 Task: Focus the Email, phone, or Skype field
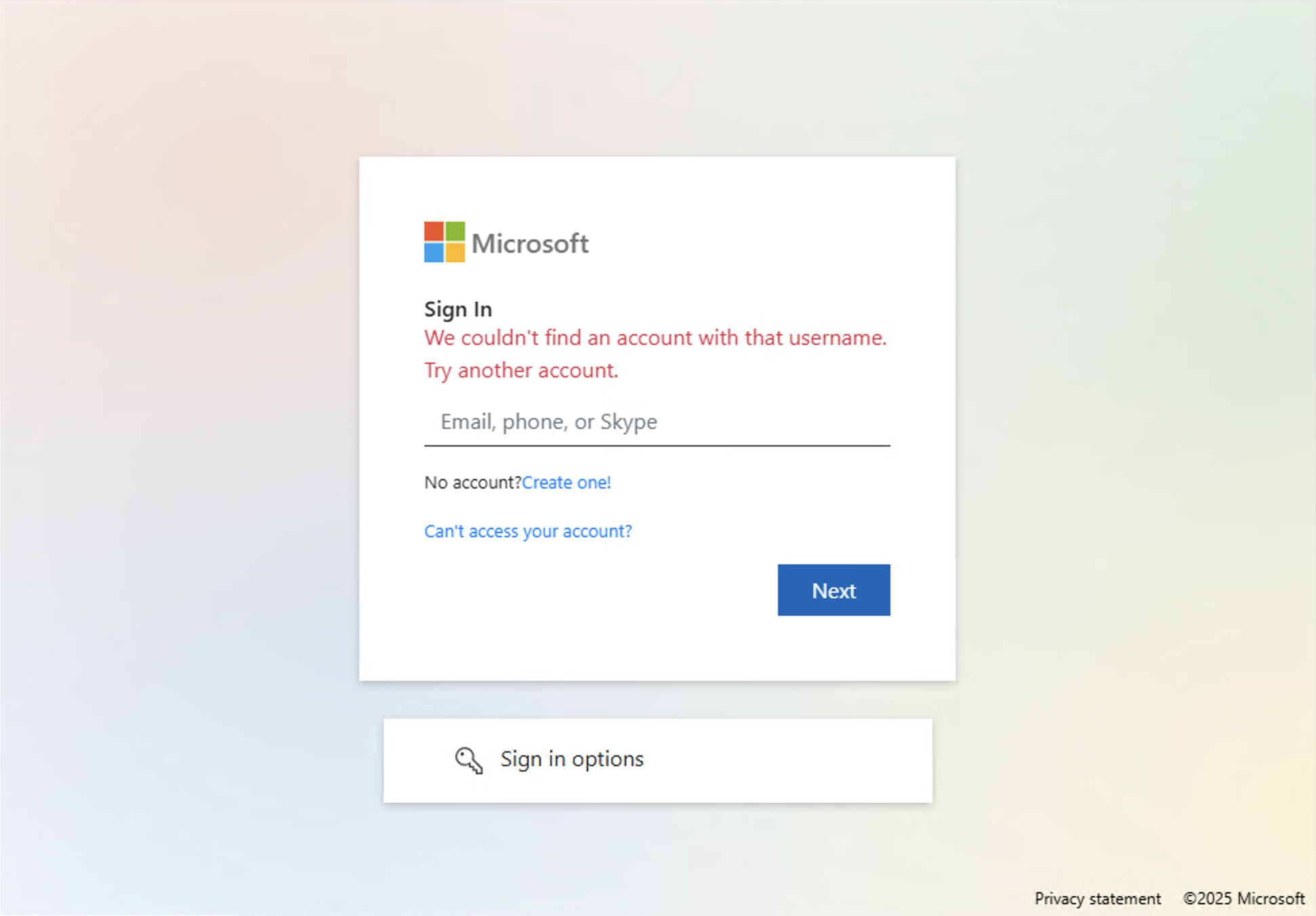[657, 422]
